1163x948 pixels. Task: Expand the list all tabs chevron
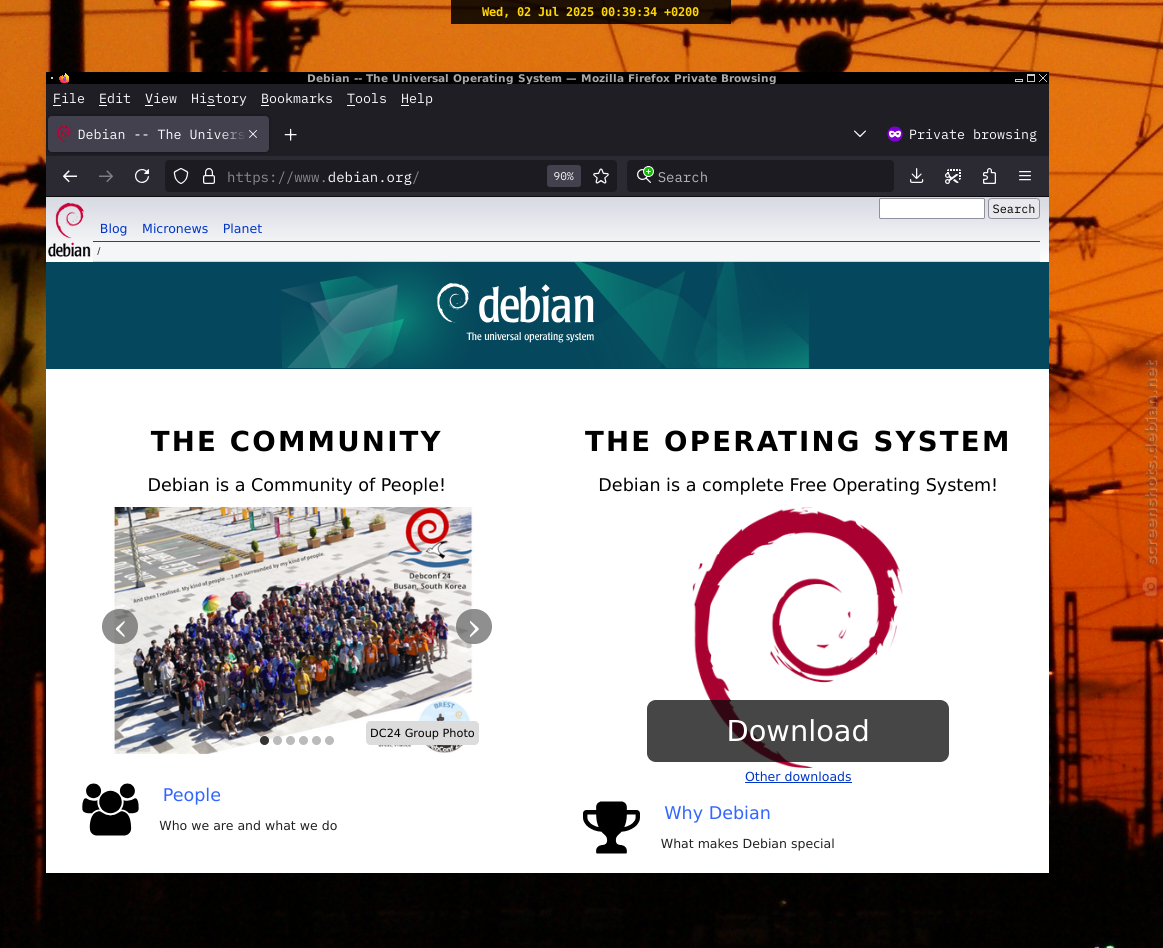coord(860,134)
